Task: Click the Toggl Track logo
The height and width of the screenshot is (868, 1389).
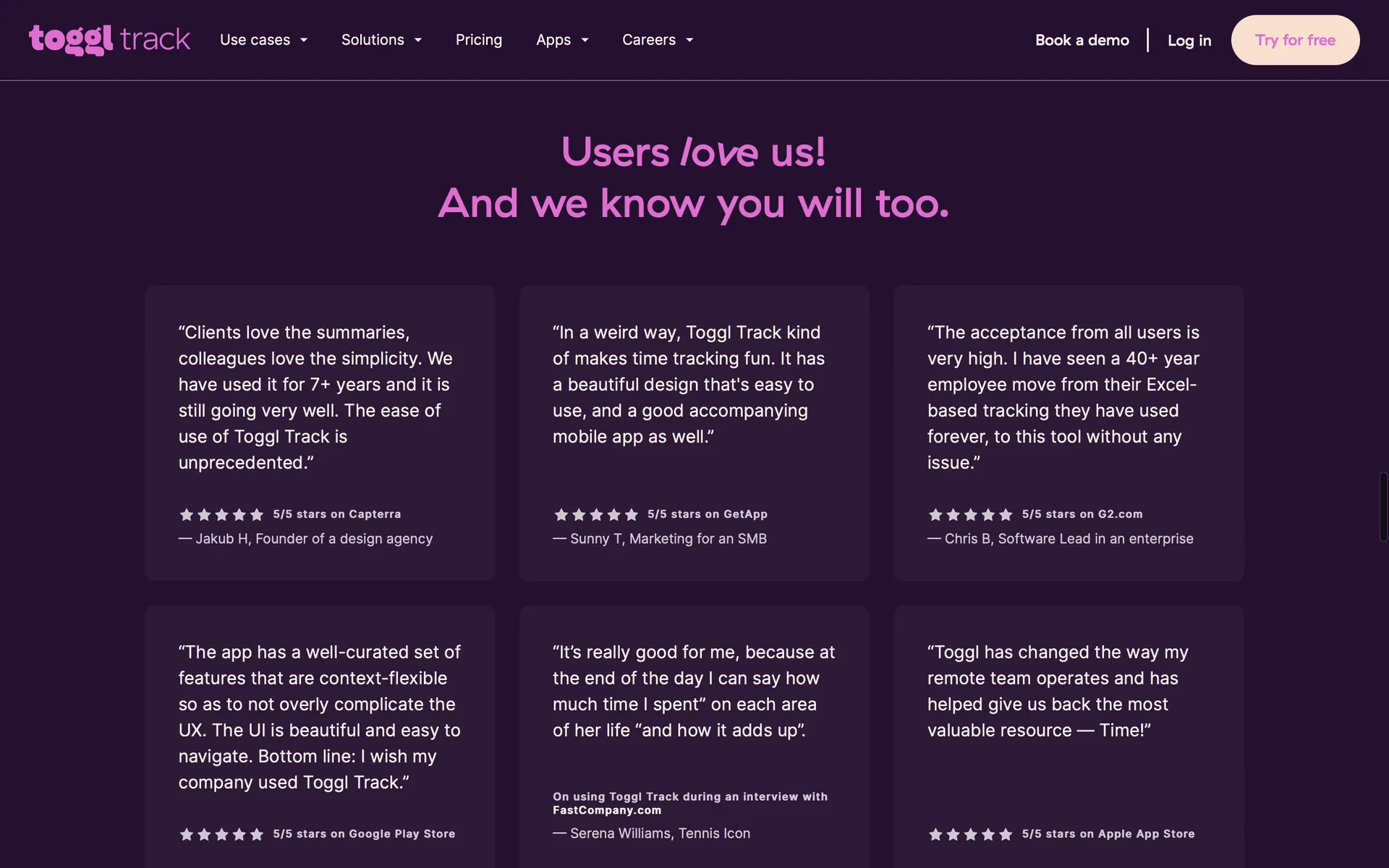Action: (109, 40)
